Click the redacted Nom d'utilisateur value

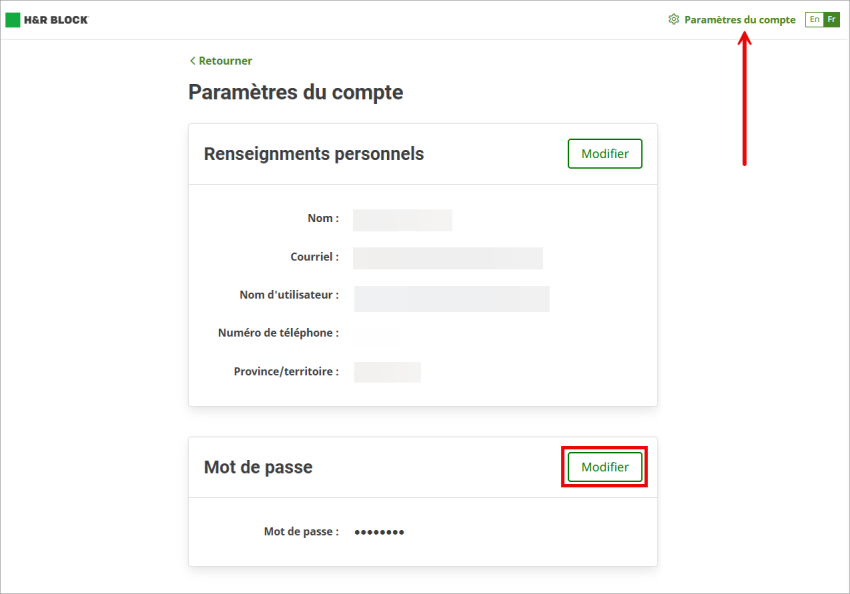(451, 298)
